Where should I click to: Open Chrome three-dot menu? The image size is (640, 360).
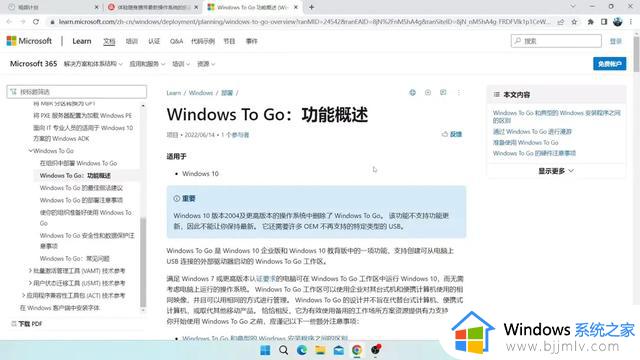click(631, 22)
